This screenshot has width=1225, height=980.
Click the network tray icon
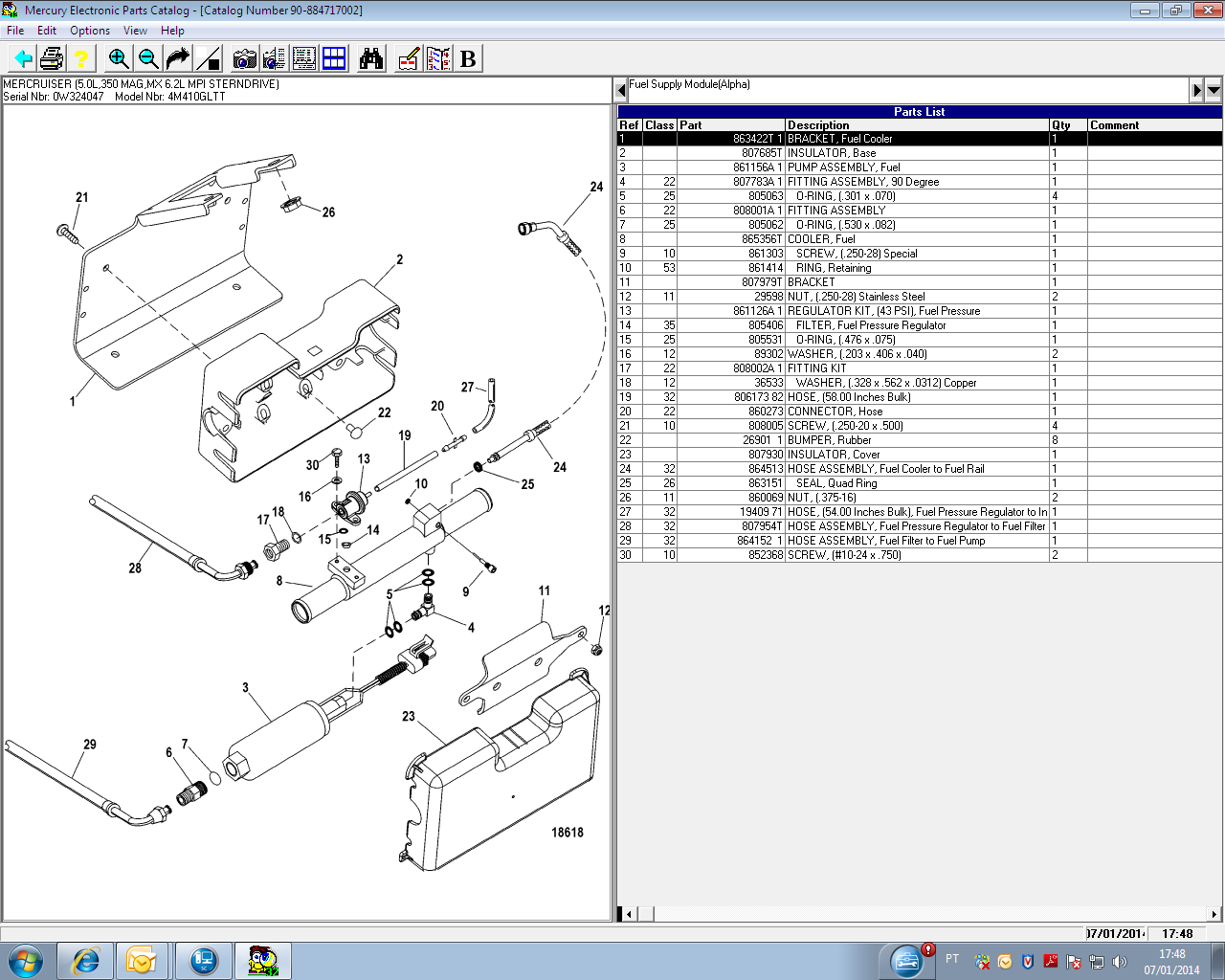pos(1097,962)
